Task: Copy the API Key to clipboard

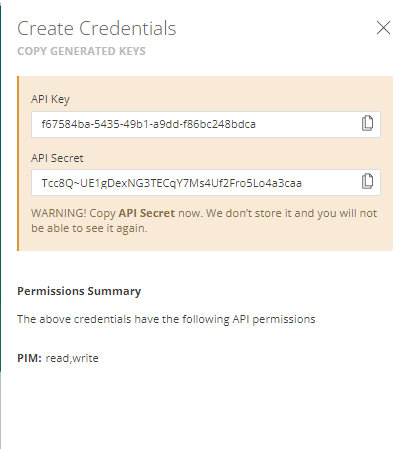Action: 367,123
